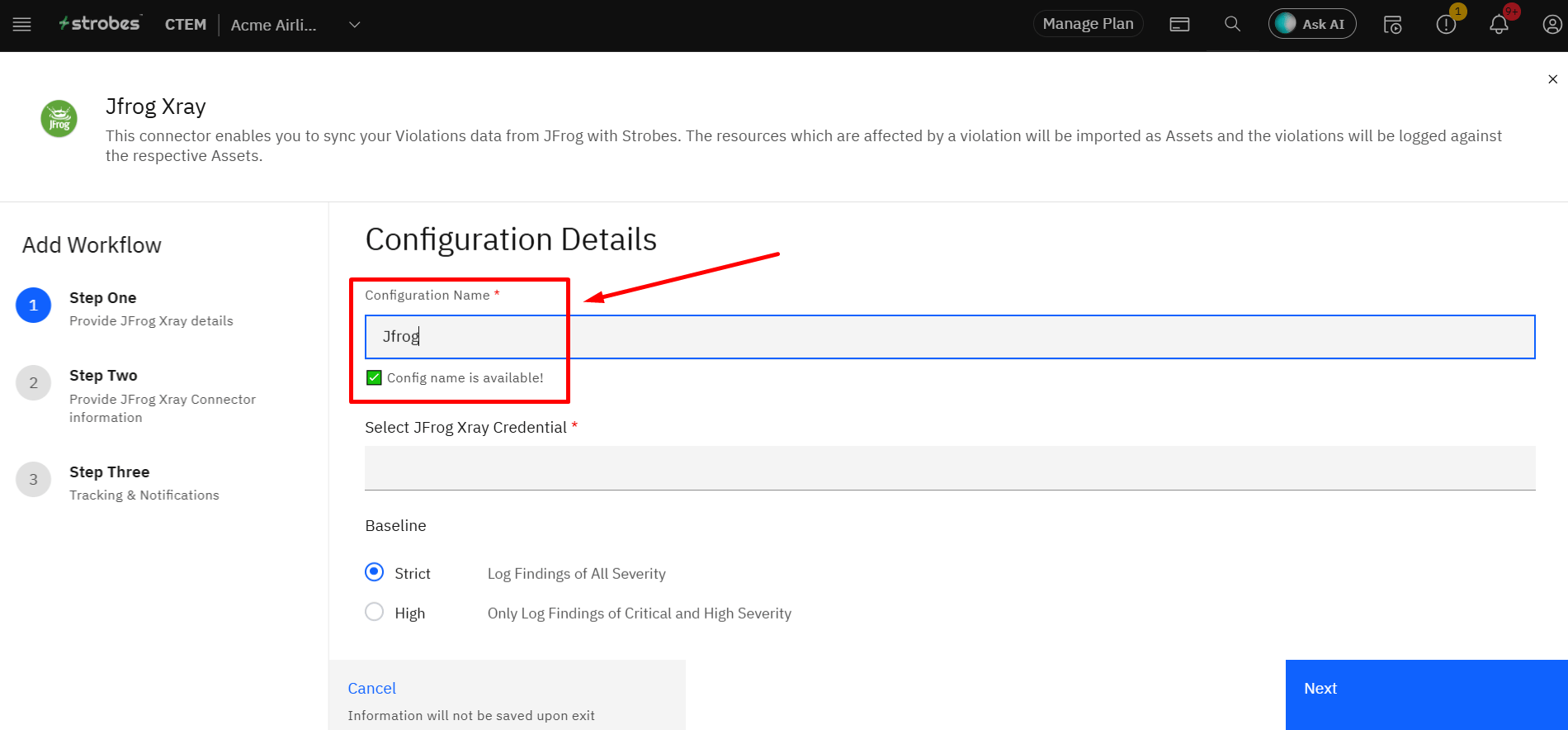The width and height of the screenshot is (1568, 730).
Task: Open the alerts exclamation icon
Action: click(x=1446, y=25)
